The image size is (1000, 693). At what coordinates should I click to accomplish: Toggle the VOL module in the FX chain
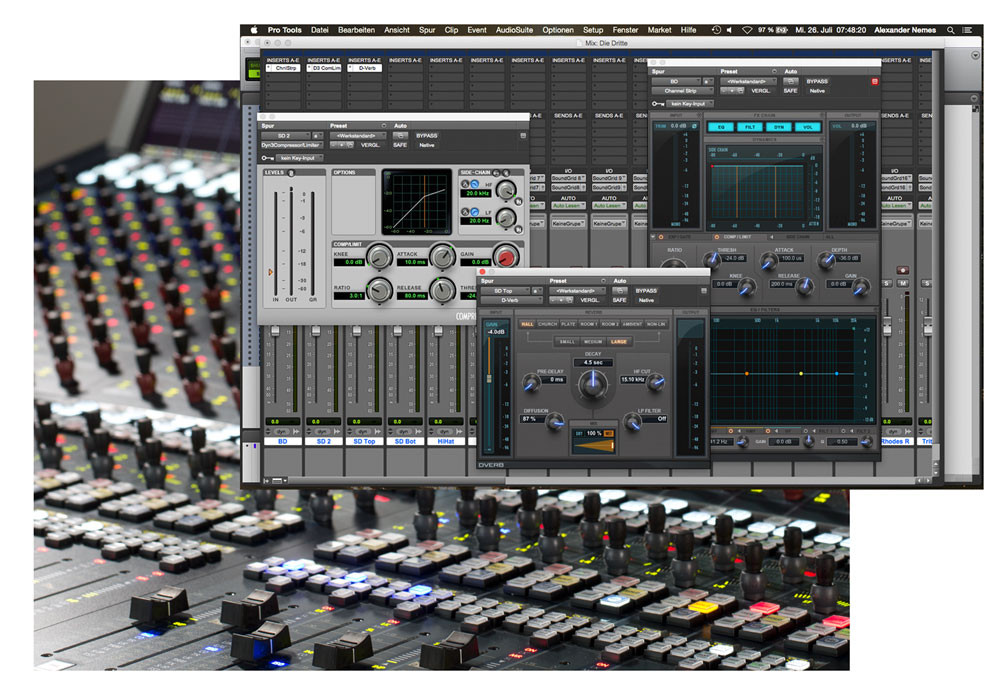pos(807,128)
